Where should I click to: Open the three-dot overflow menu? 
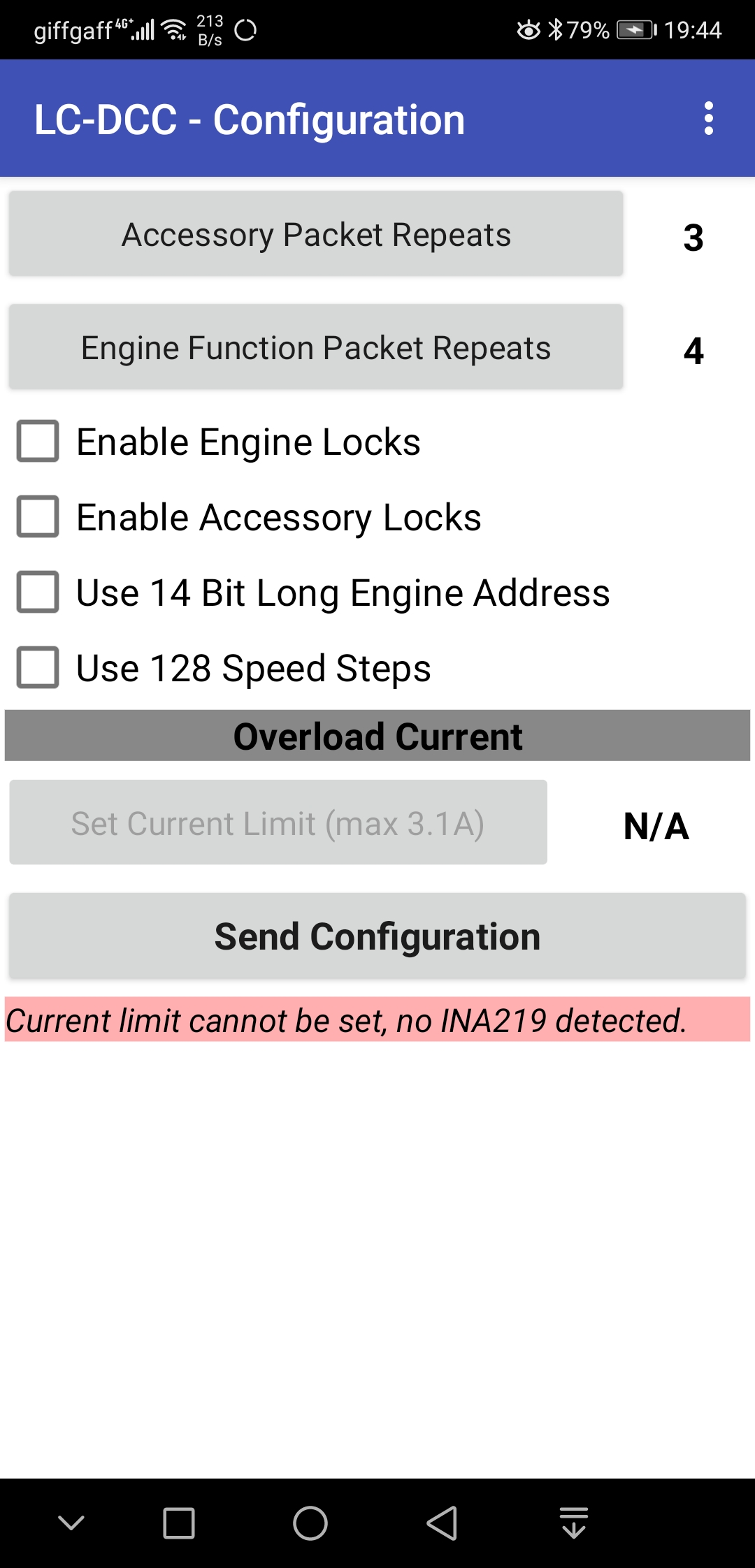pos(709,119)
